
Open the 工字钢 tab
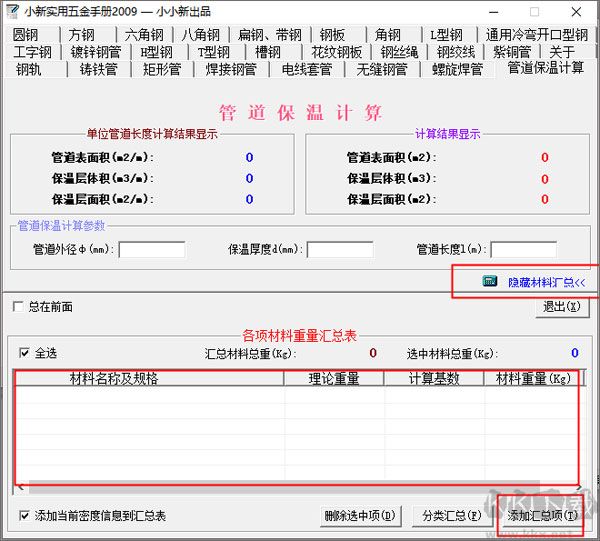32,52
